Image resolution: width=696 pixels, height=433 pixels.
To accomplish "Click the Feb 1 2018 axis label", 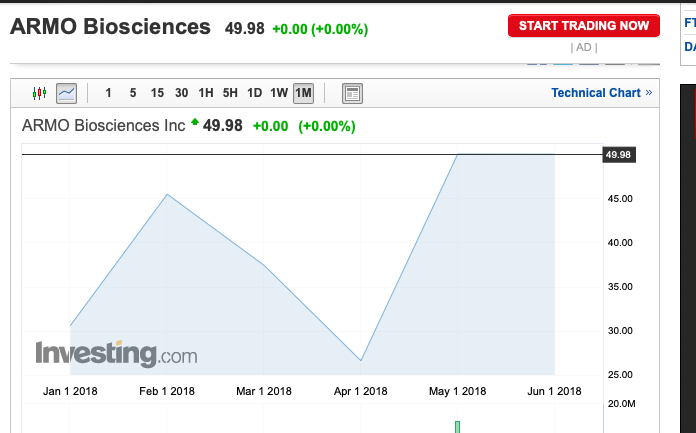I will click(x=167, y=391).
